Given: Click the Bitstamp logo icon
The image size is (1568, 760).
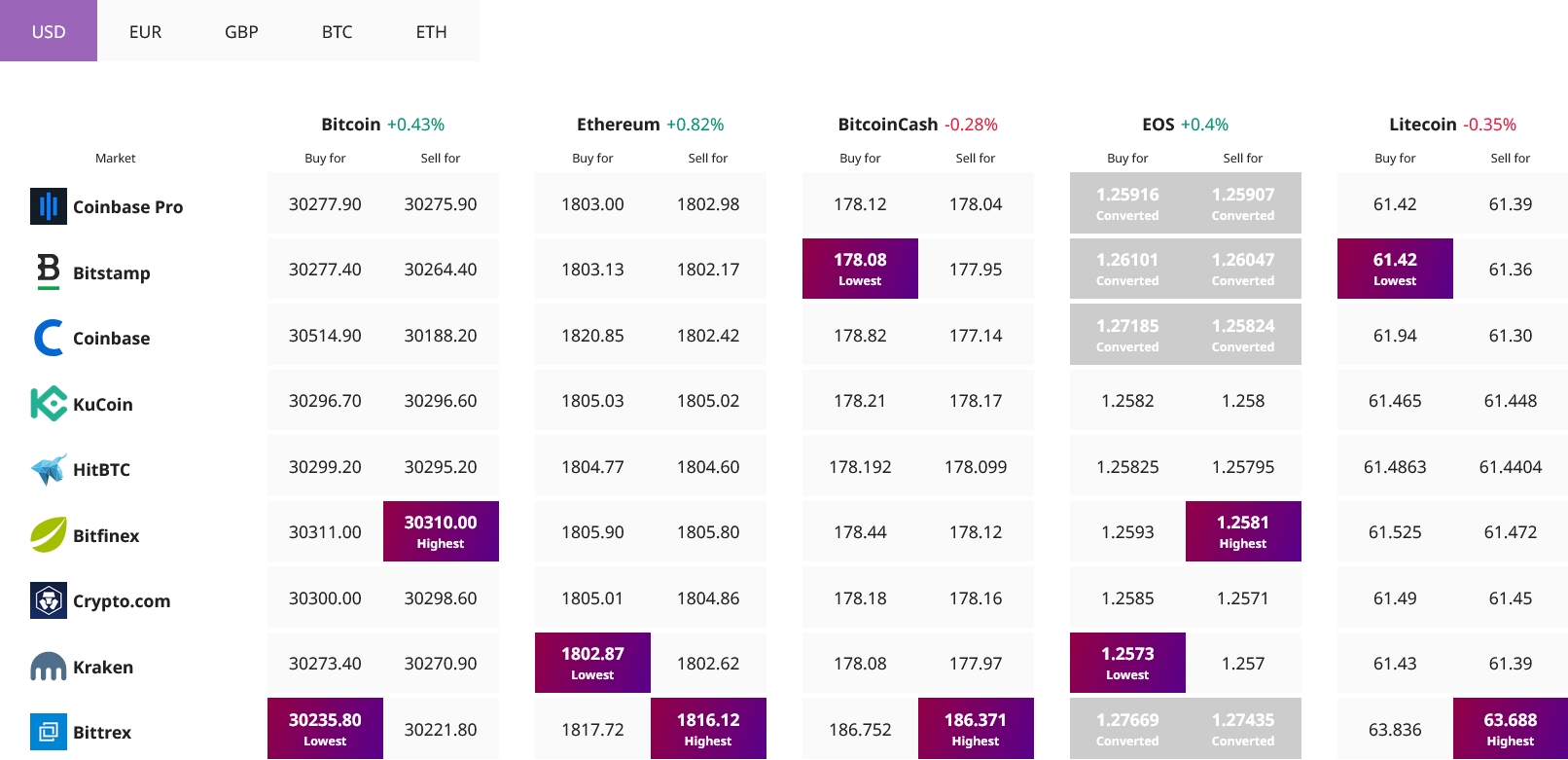Looking at the screenshot, I should (49, 271).
